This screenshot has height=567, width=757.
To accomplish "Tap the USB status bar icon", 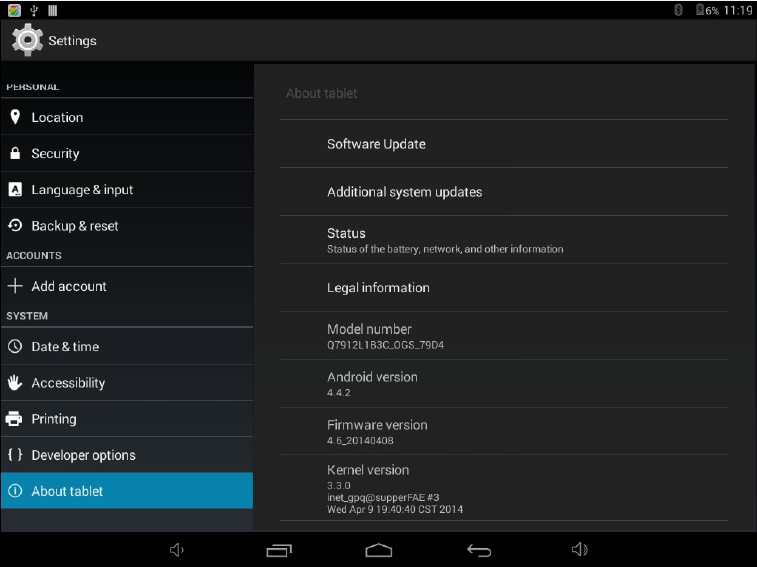I will click(x=34, y=10).
